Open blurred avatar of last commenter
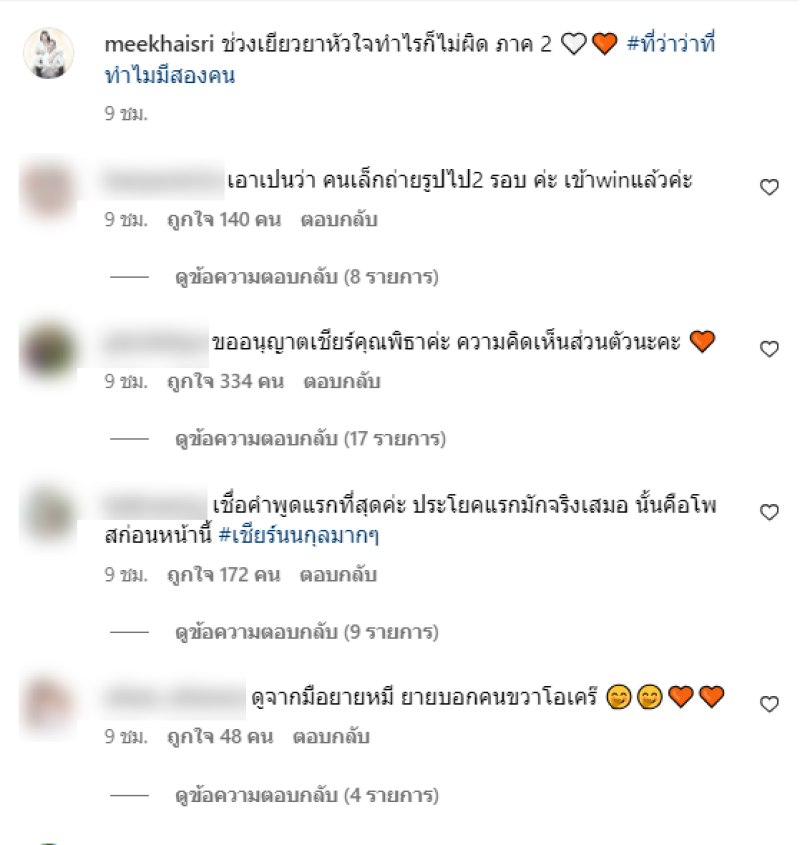The image size is (800, 845). [49, 705]
